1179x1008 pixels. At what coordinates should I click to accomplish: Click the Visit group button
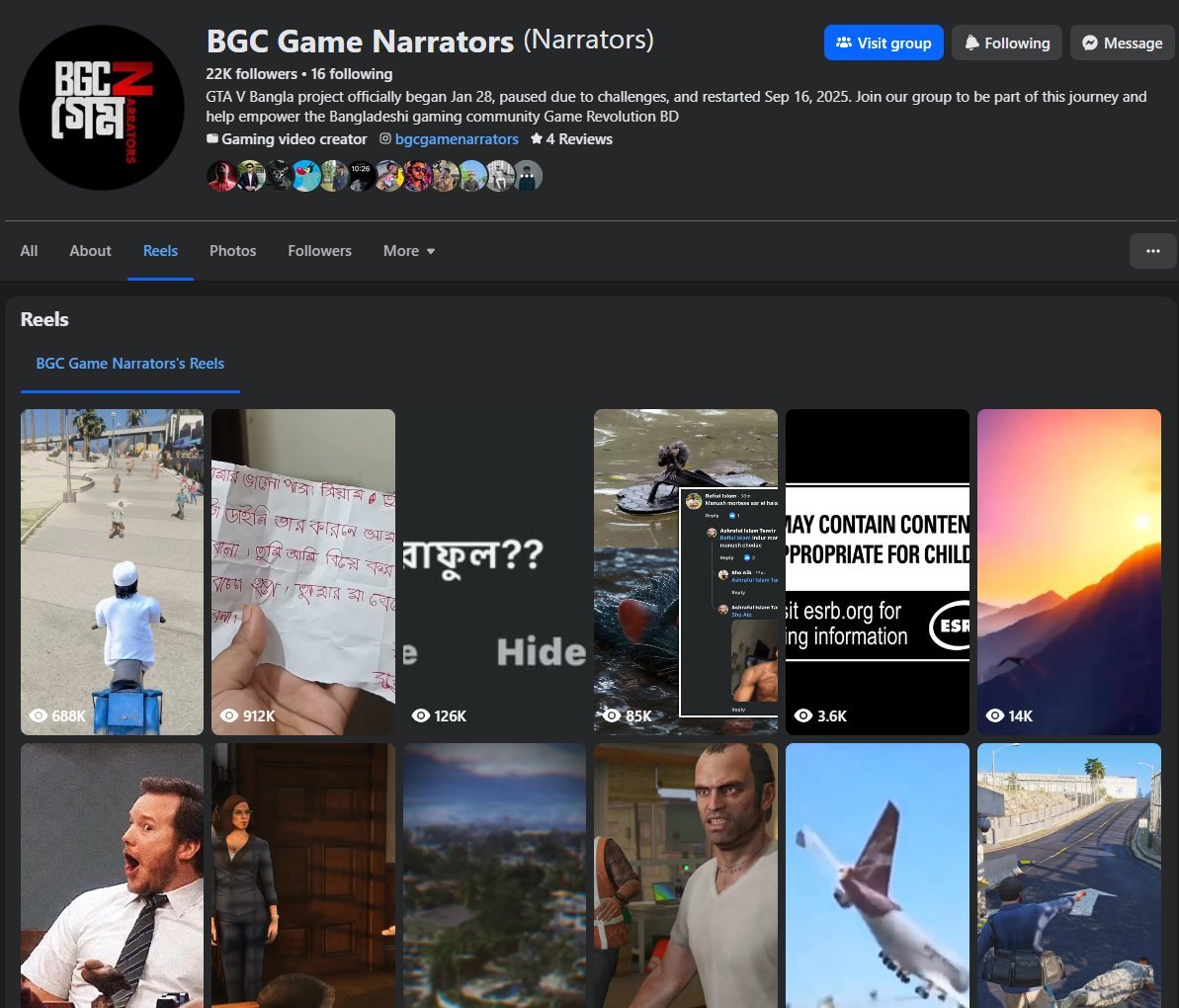pyautogui.click(x=884, y=42)
